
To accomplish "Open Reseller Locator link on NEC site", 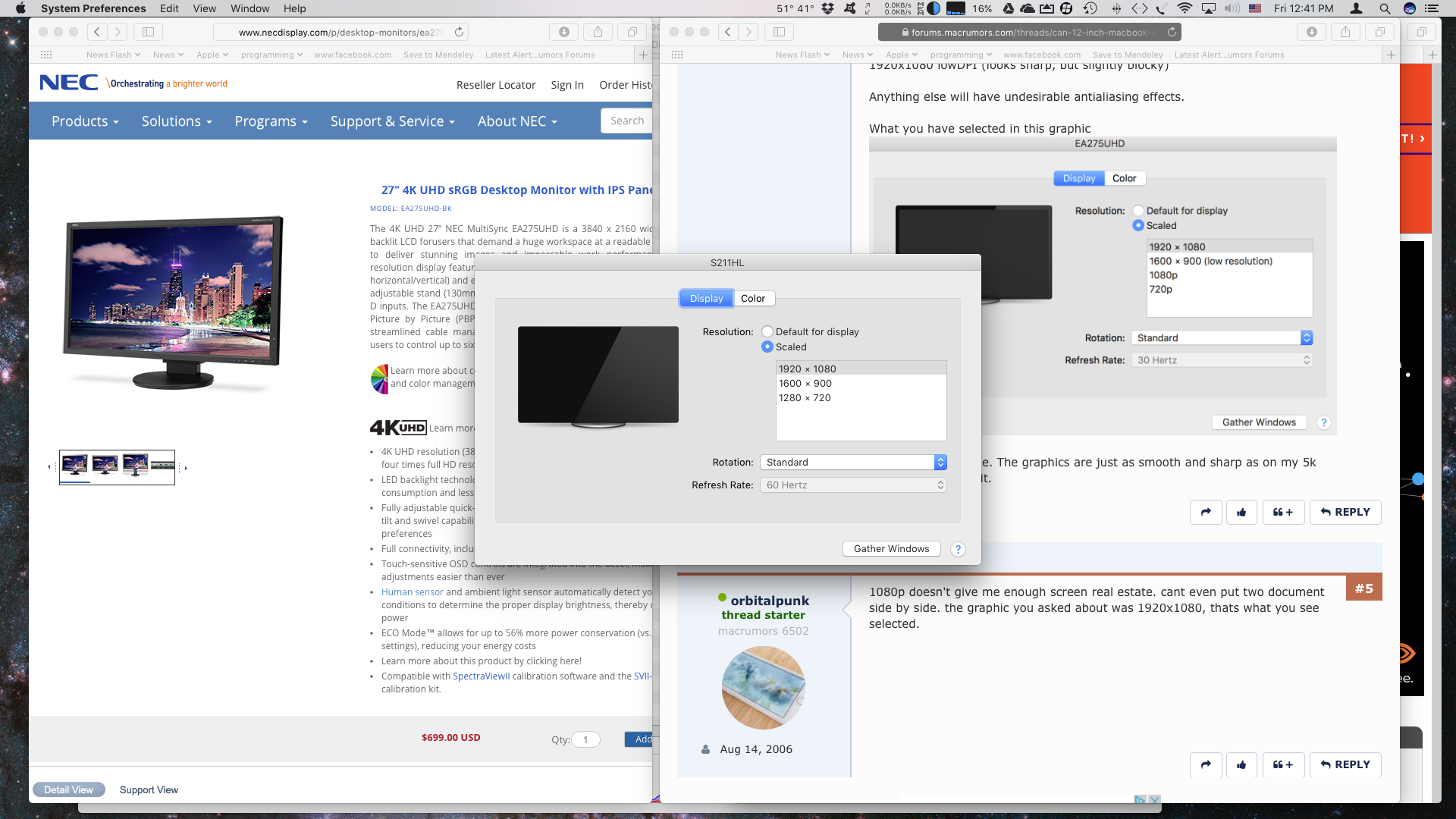I will click(496, 85).
